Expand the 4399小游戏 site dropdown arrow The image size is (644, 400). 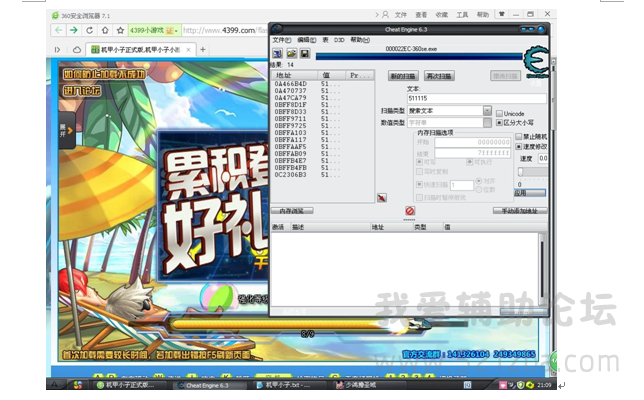176,31
